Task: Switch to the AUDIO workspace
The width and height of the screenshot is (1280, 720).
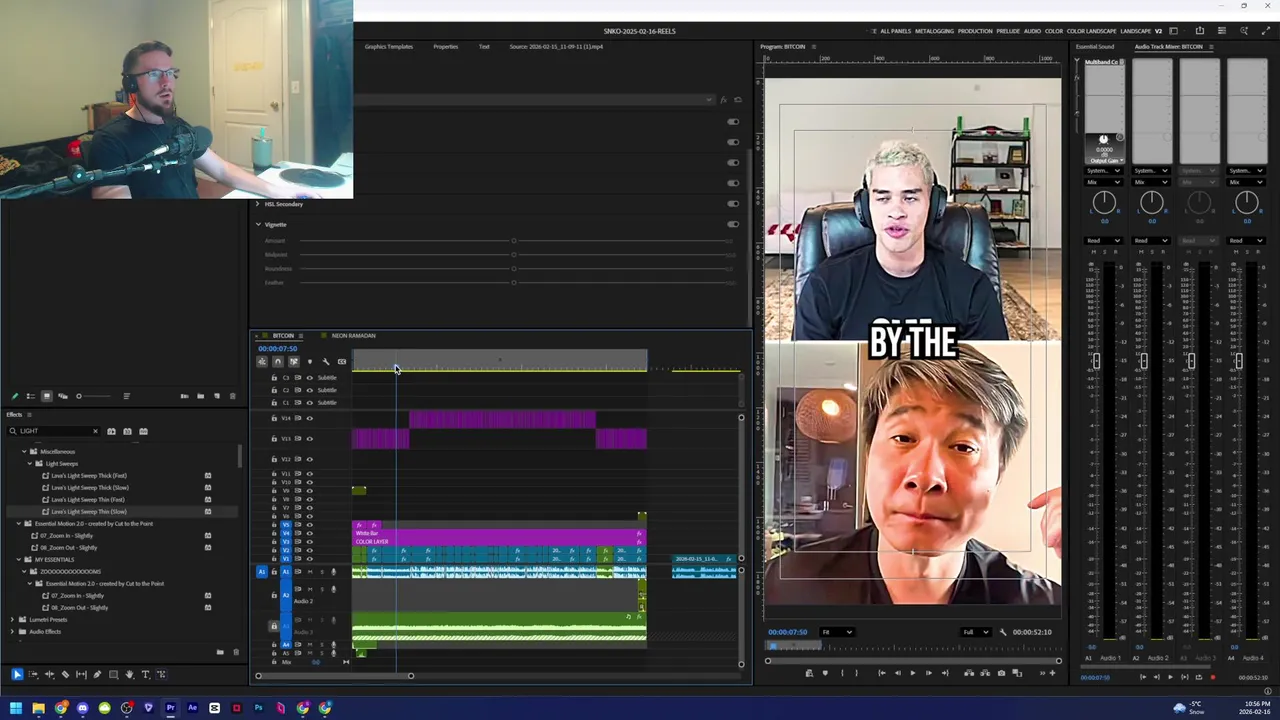Action: click(1032, 31)
